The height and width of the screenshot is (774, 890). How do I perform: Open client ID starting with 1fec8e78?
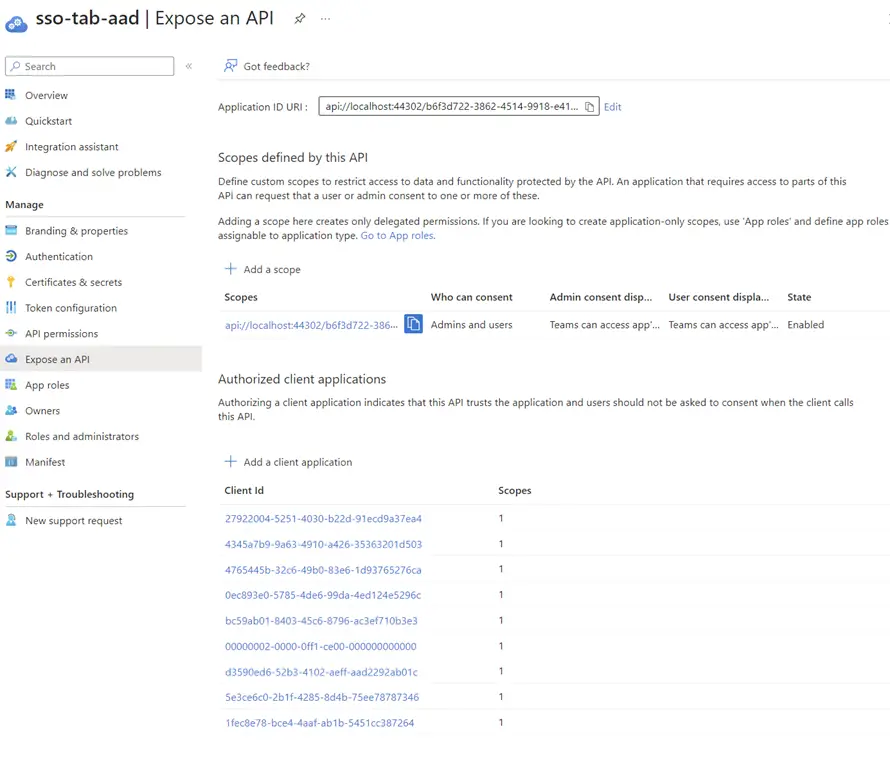coord(319,723)
